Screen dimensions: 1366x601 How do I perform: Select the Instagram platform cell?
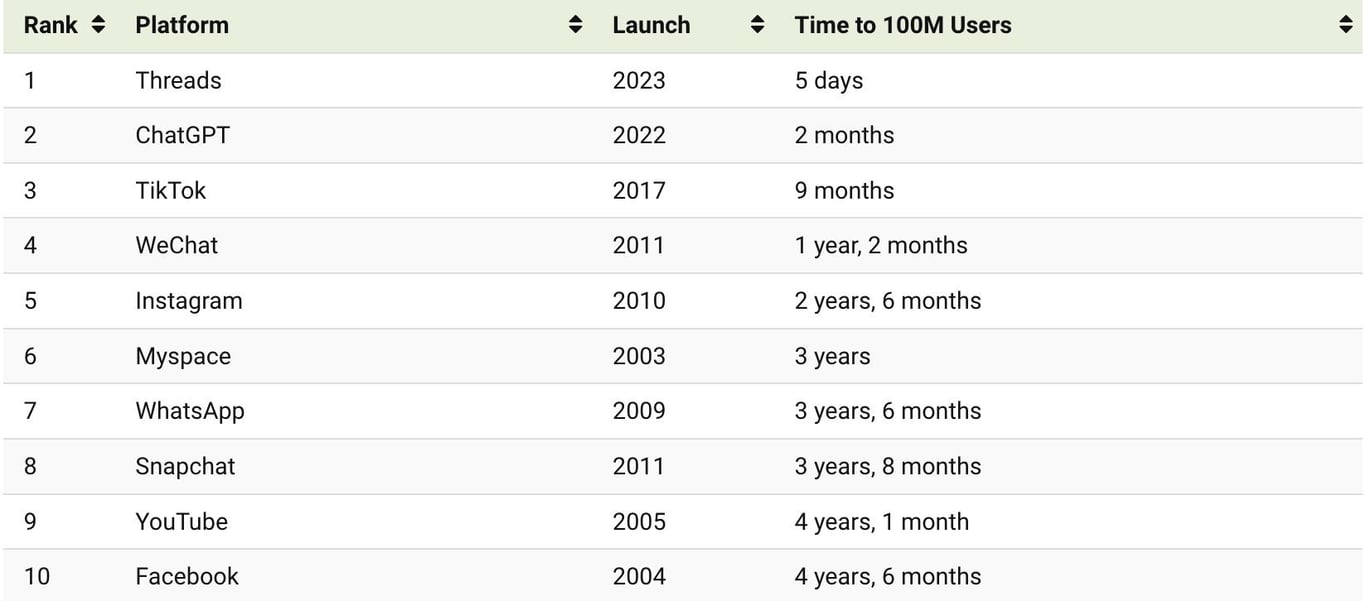pyautogui.click(x=189, y=301)
